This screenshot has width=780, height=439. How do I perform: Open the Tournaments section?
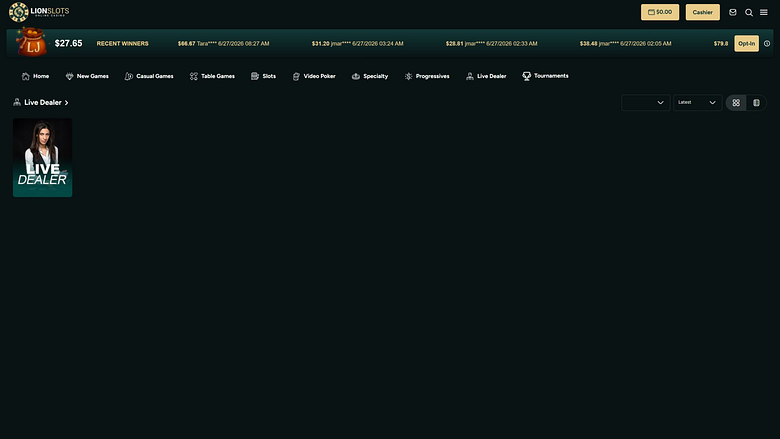point(545,76)
